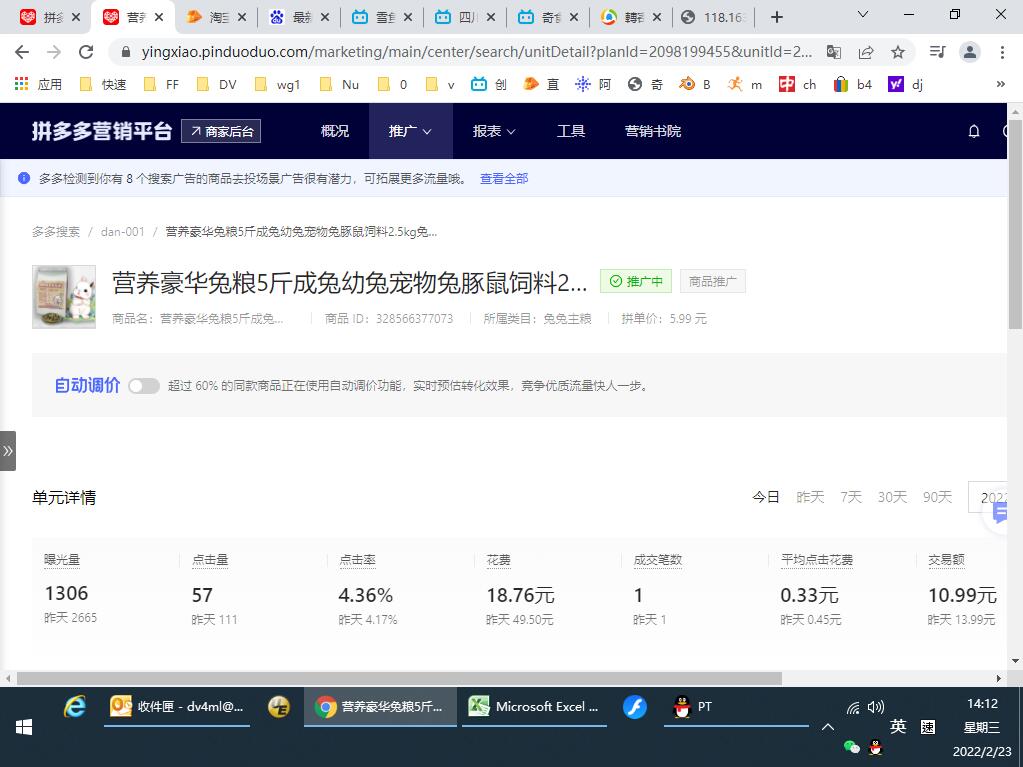The width and height of the screenshot is (1023, 767).
Task: Open the 直 bookmark
Action: click(x=542, y=84)
